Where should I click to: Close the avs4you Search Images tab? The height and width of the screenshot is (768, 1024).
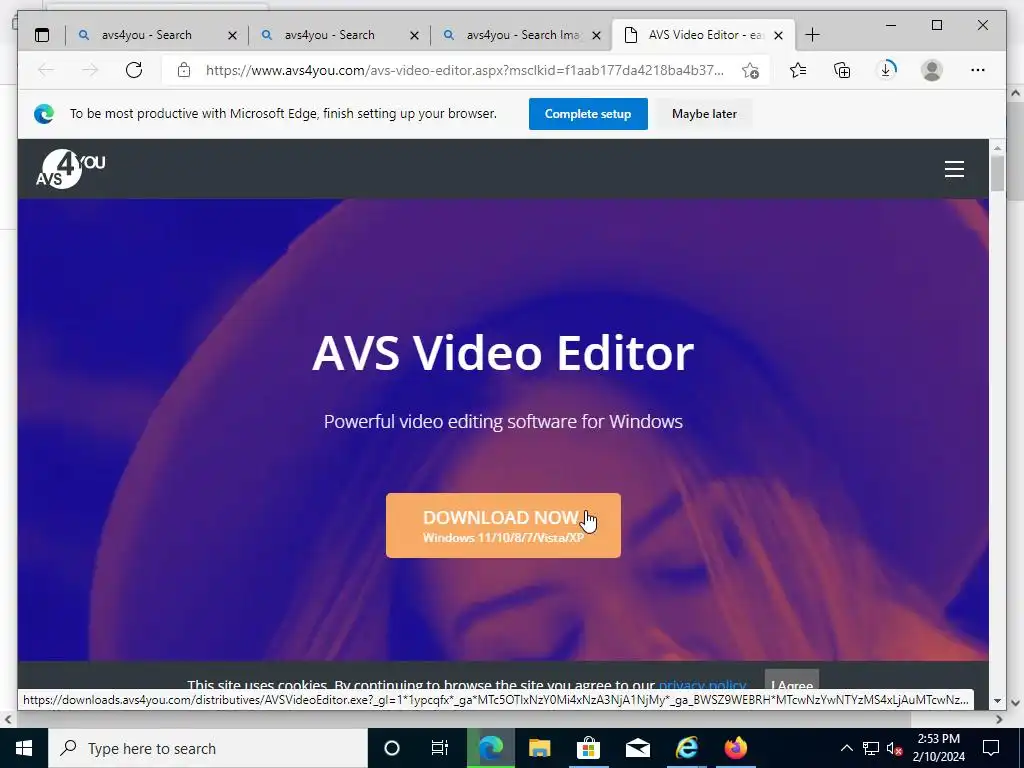tap(596, 36)
